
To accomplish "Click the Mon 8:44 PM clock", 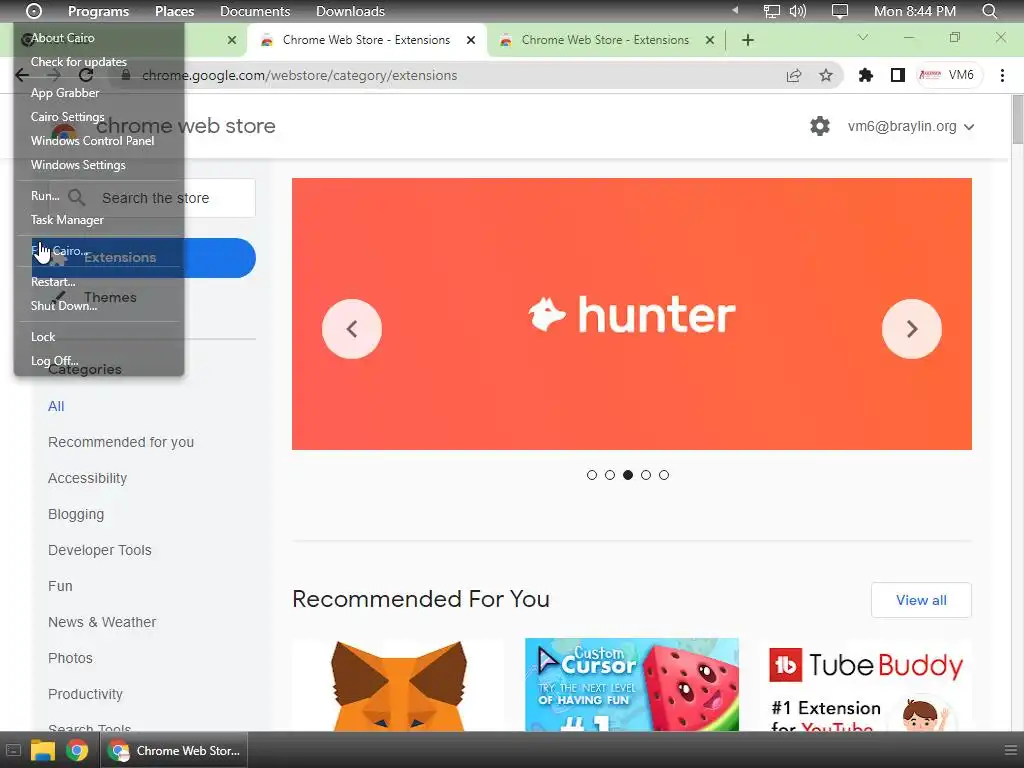I will tap(915, 11).
